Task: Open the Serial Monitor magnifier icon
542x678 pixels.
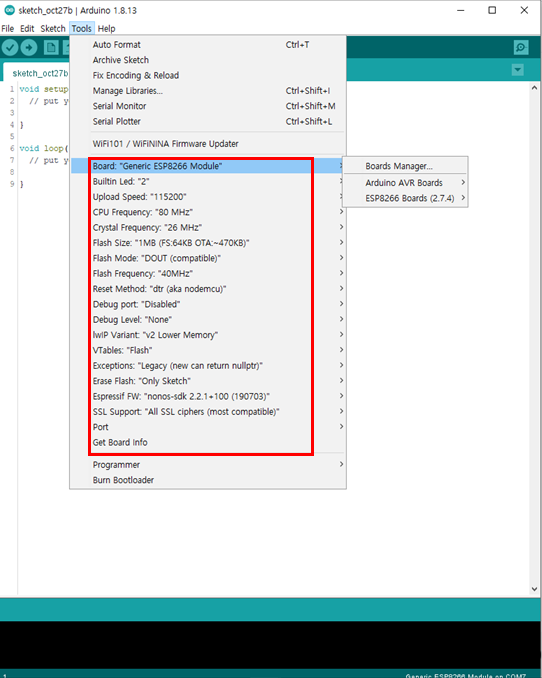Action: point(521,48)
